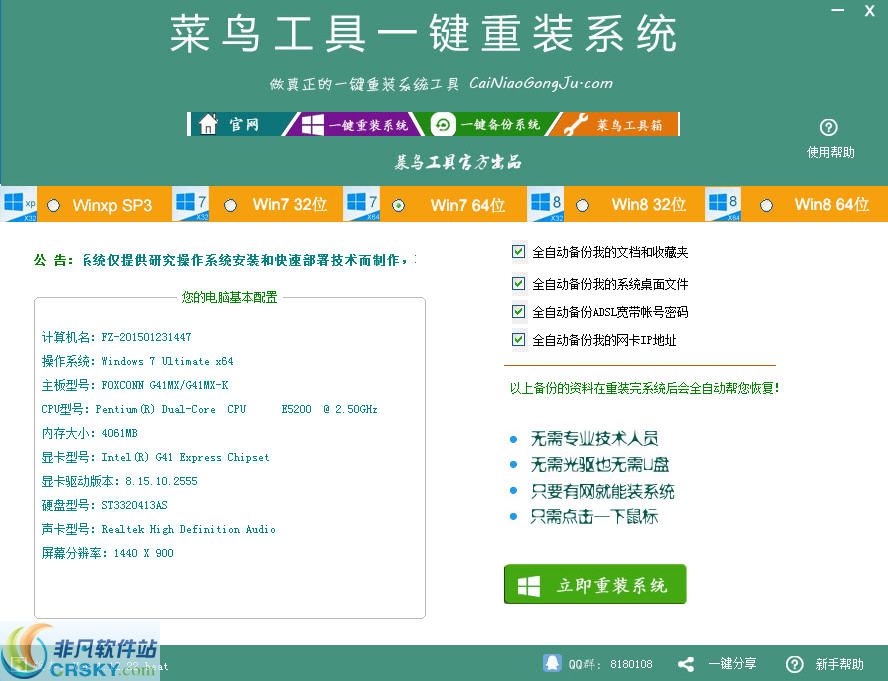Viewport: 888px width, 681px height.
Task: Uncheck 全自动备份我的文档和收藏夹 checkbox
Action: coord(518,252)
